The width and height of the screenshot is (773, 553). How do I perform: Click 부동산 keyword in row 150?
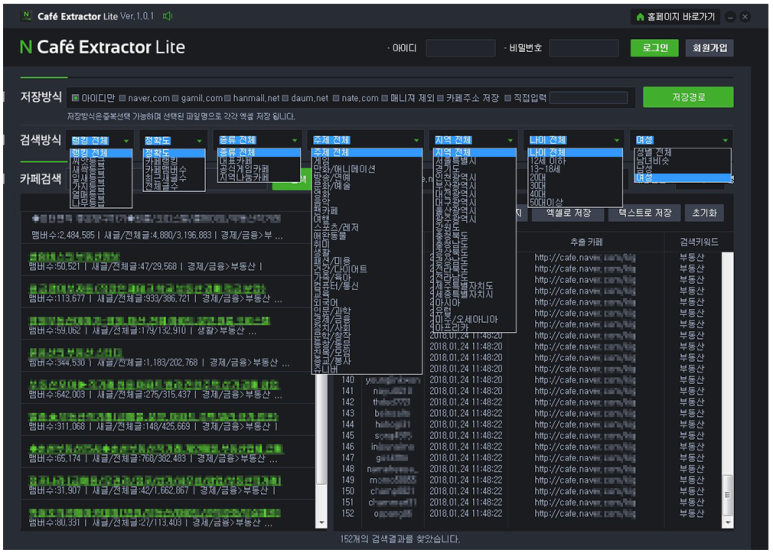pos(692,491)
